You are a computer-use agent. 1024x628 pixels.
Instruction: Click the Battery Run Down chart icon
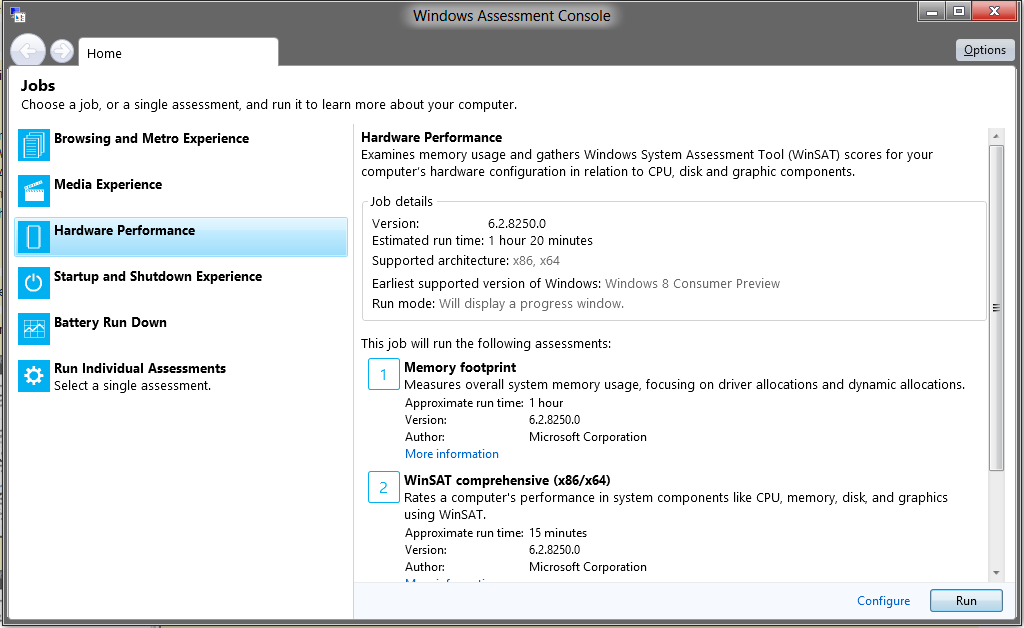33,328
